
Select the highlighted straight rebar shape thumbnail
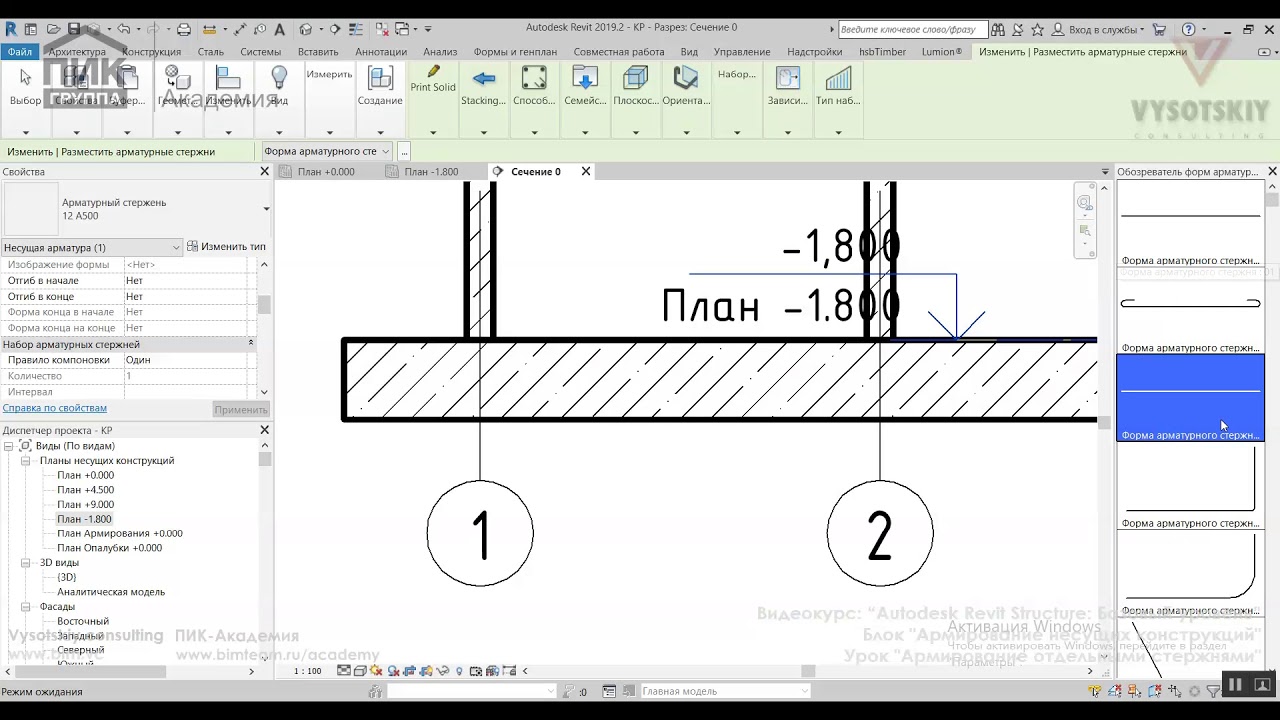pos(1190,398)
